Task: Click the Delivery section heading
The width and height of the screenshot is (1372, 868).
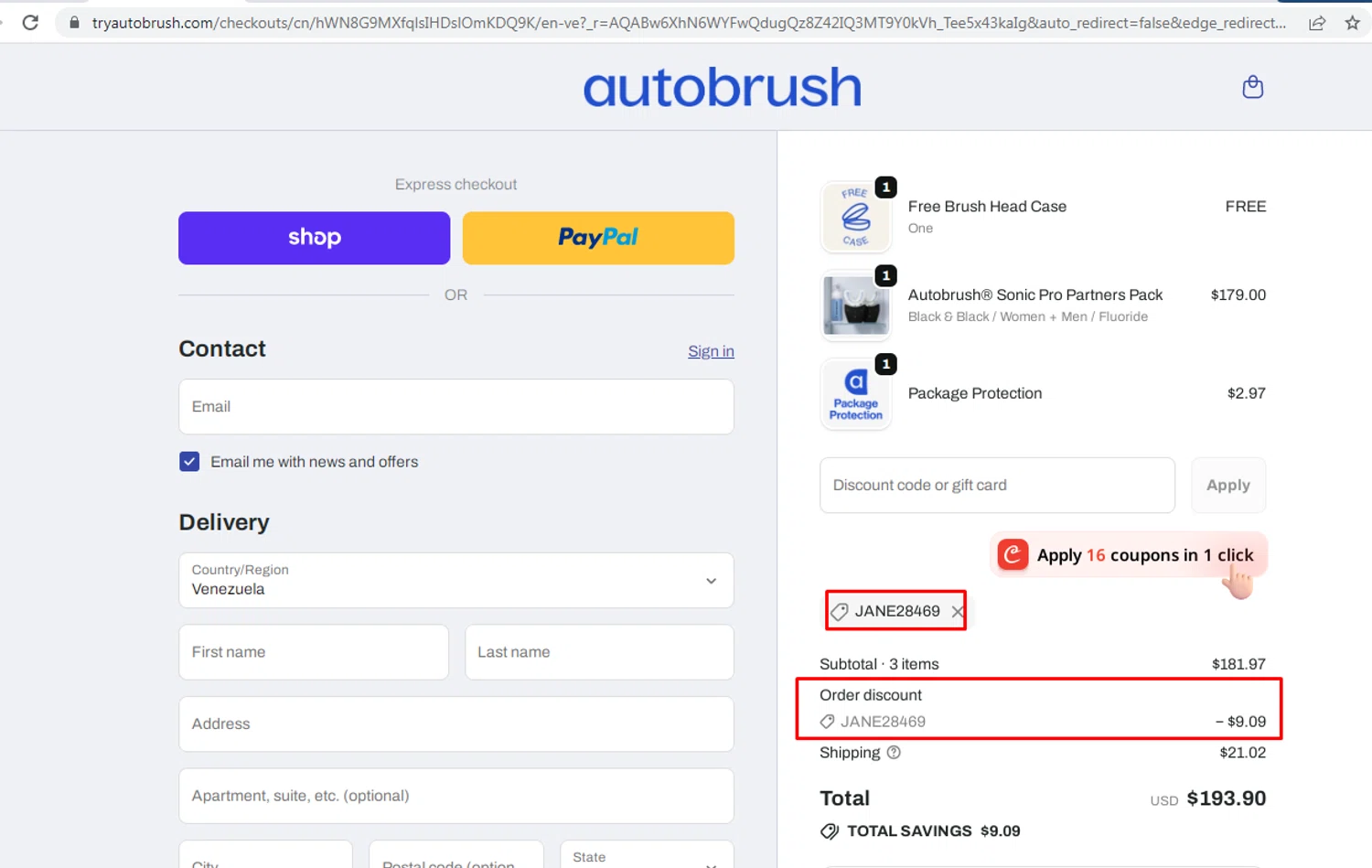Action: coord(224,522)
